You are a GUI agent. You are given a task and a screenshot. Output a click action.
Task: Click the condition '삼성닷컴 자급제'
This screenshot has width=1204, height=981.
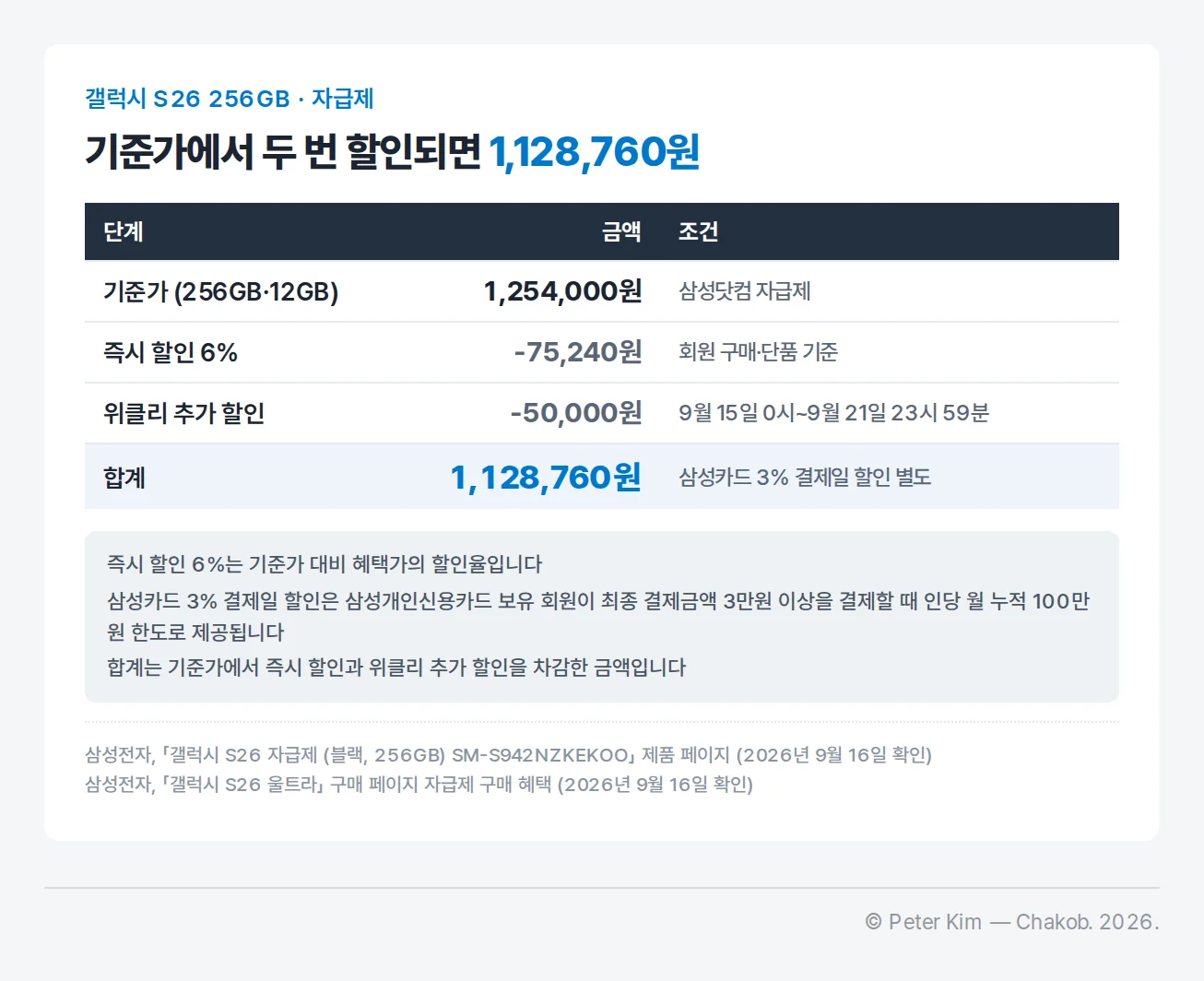click(745, 291)
